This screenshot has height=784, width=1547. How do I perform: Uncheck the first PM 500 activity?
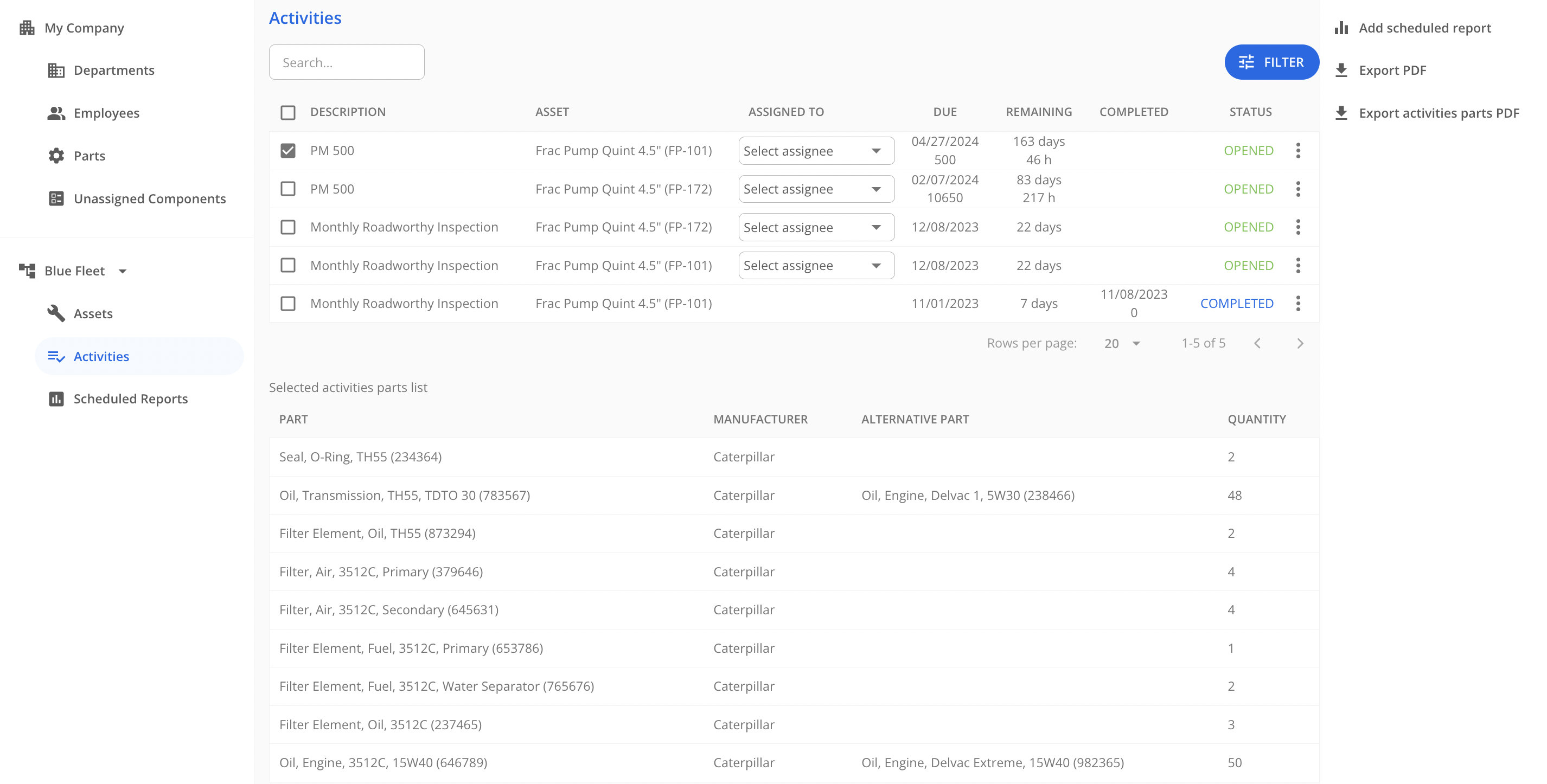[287, 150]
